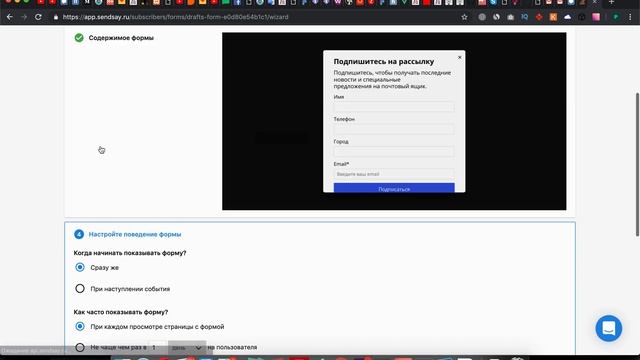Reload the sendsay page
This screenshot has width=640, height=360.
[38, 17]
